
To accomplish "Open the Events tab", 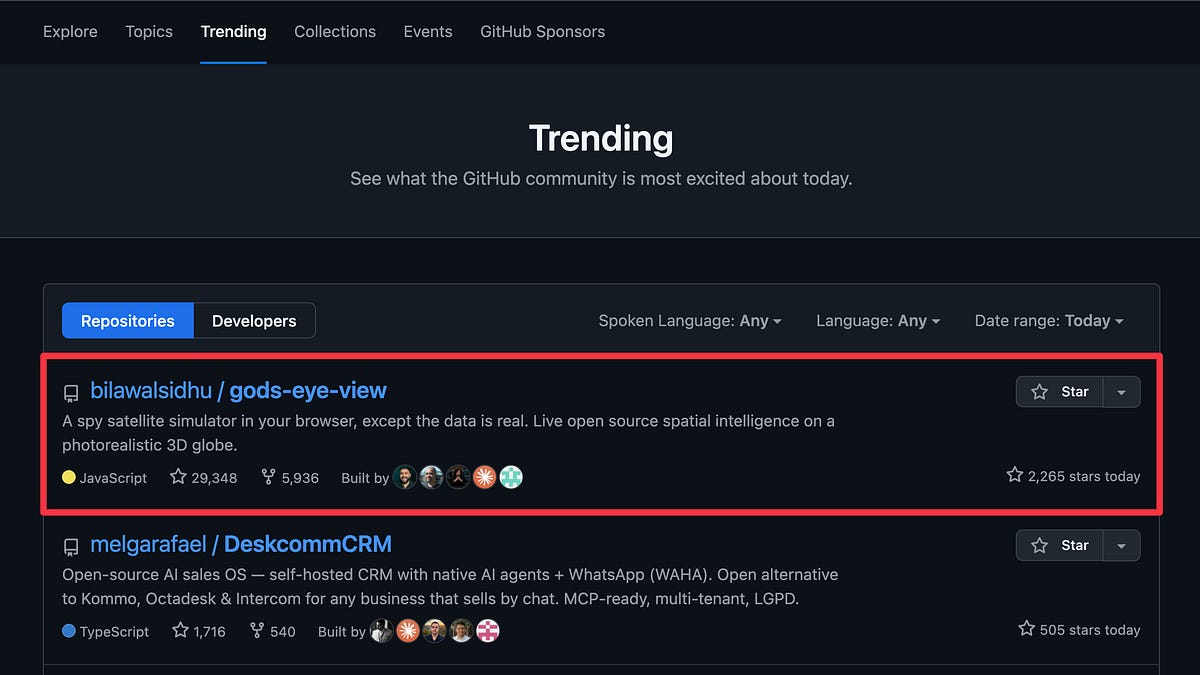I will [428, 32].
